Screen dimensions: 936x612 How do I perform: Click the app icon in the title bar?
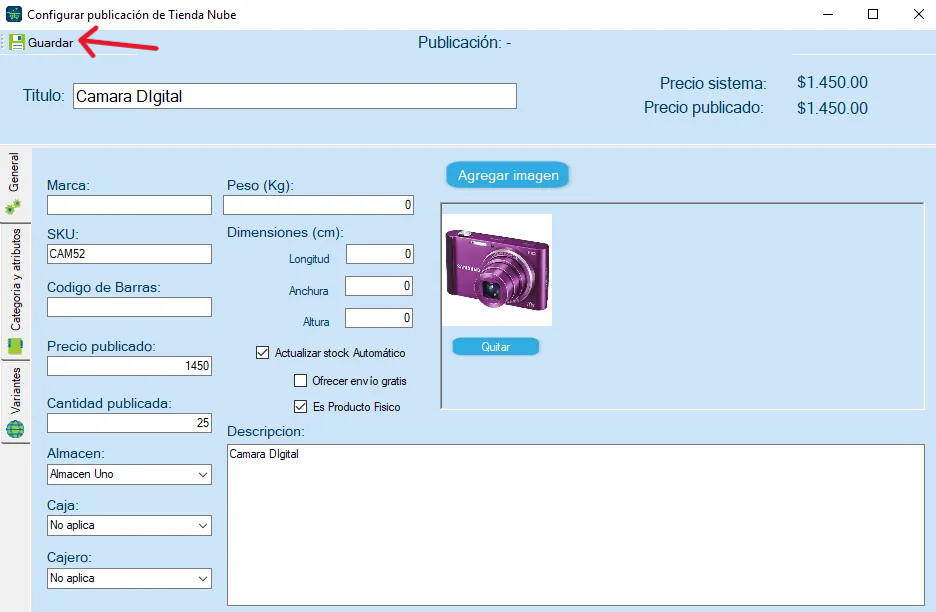pos(14,14)
